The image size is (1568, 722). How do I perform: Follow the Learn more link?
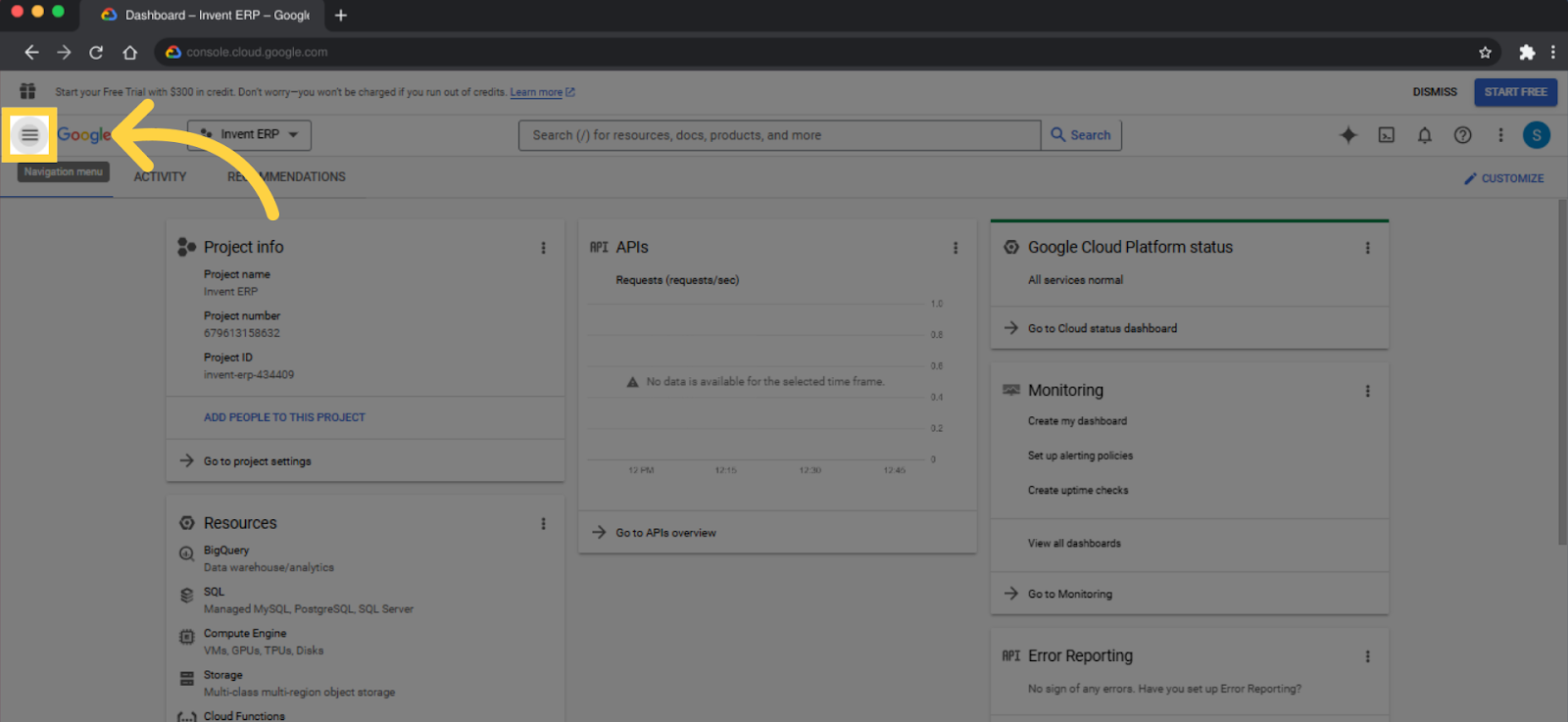pos(542,92)
